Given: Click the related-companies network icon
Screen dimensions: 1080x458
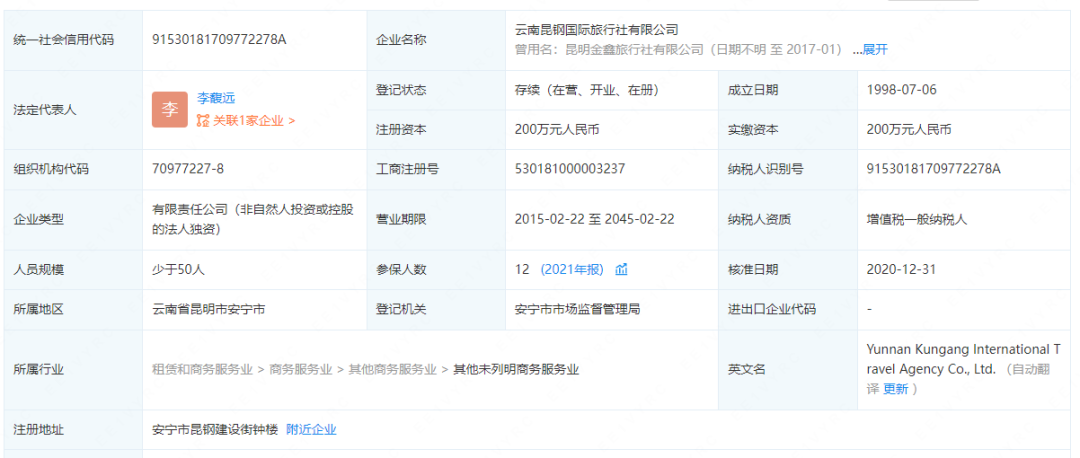Looking at the screenshot, I should (203, 121).
